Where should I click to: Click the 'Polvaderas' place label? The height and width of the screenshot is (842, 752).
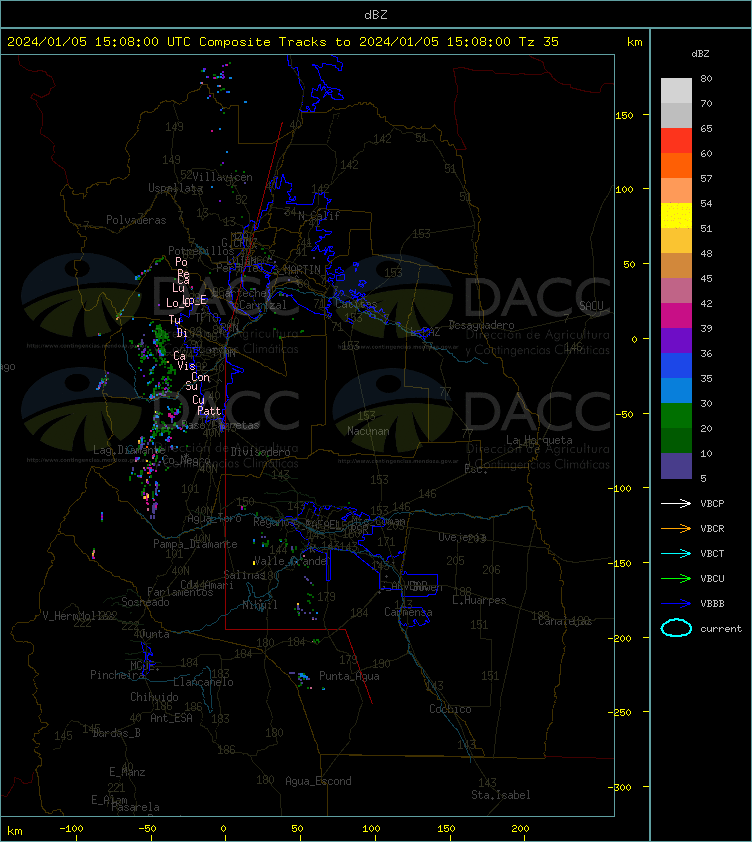(x=136, y=220)
